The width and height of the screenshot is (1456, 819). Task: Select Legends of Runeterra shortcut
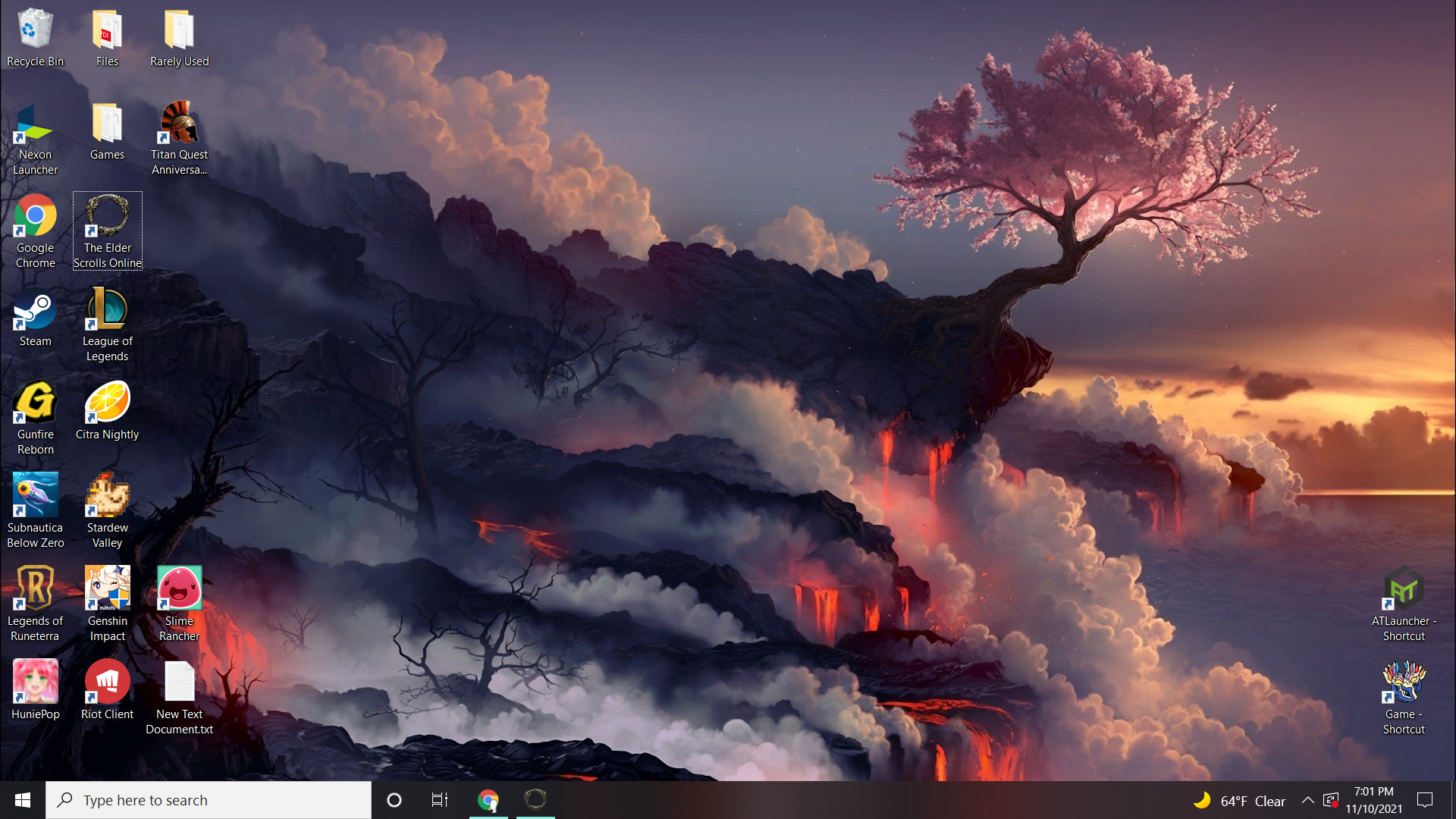coord(35,604)
